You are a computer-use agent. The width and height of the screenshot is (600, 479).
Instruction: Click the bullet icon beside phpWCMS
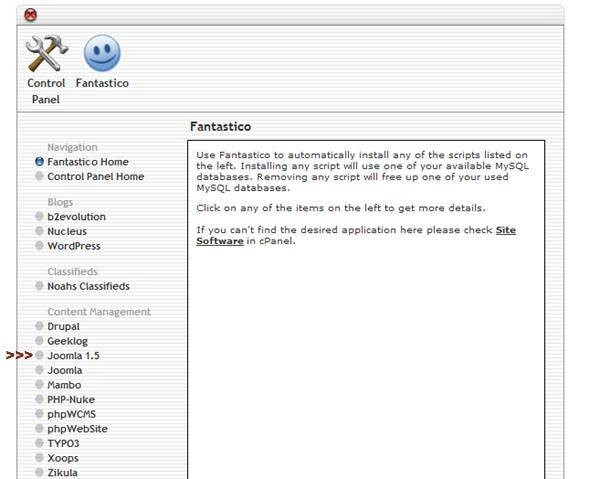click(x=39, y=414)
